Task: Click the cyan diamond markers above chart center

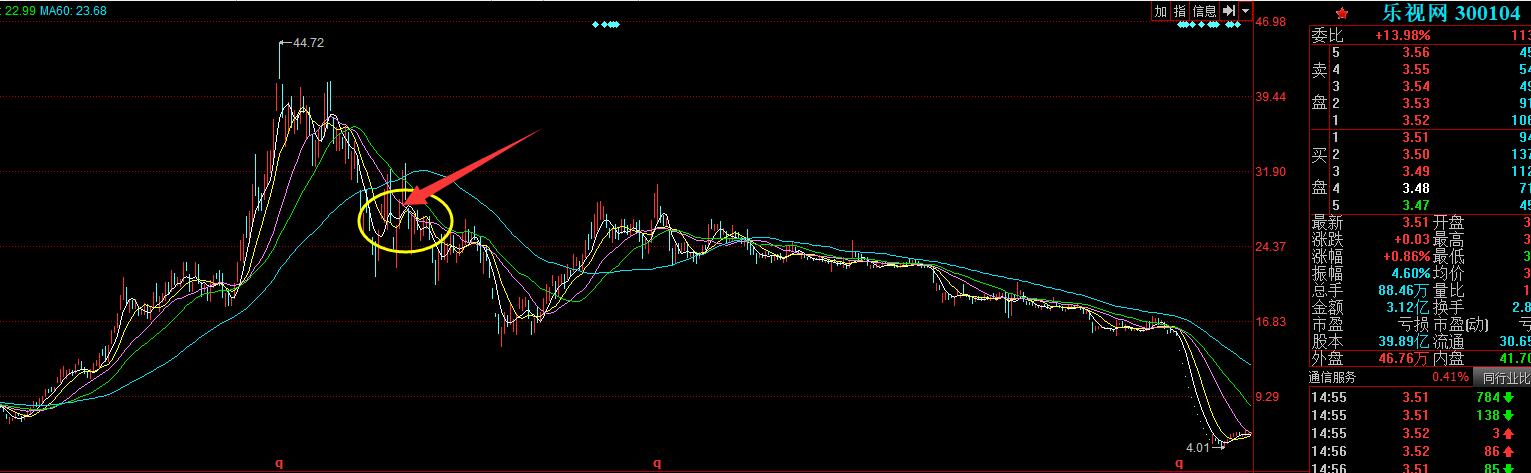Action: pos(606,24)
